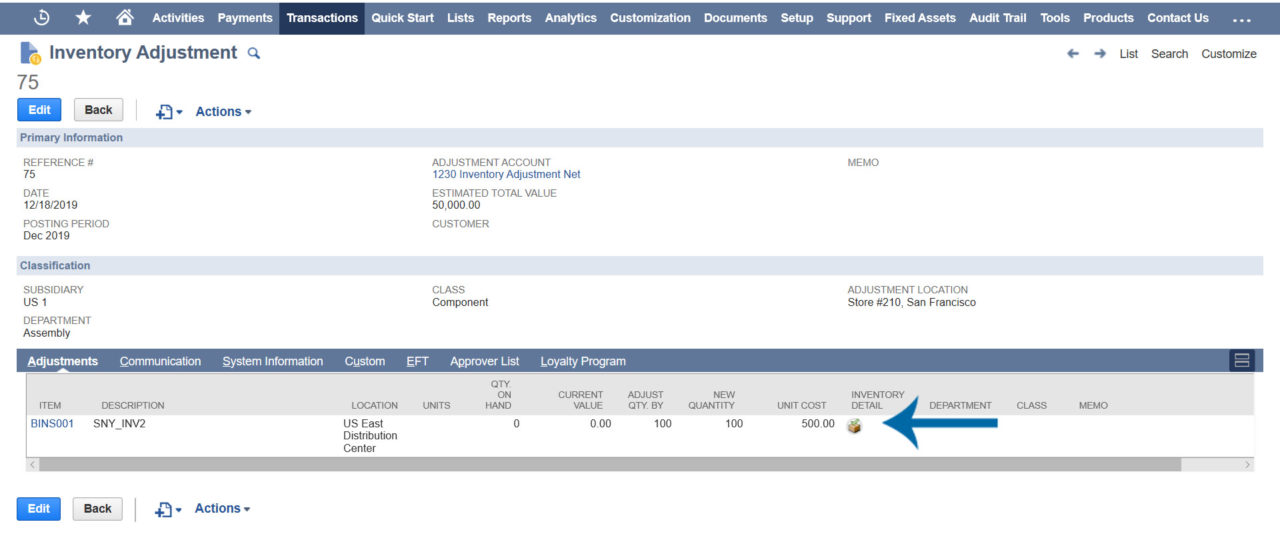Go to next record arrow
The height and width of the screenshot is (544, 1280).
(x=1100, y=54)
